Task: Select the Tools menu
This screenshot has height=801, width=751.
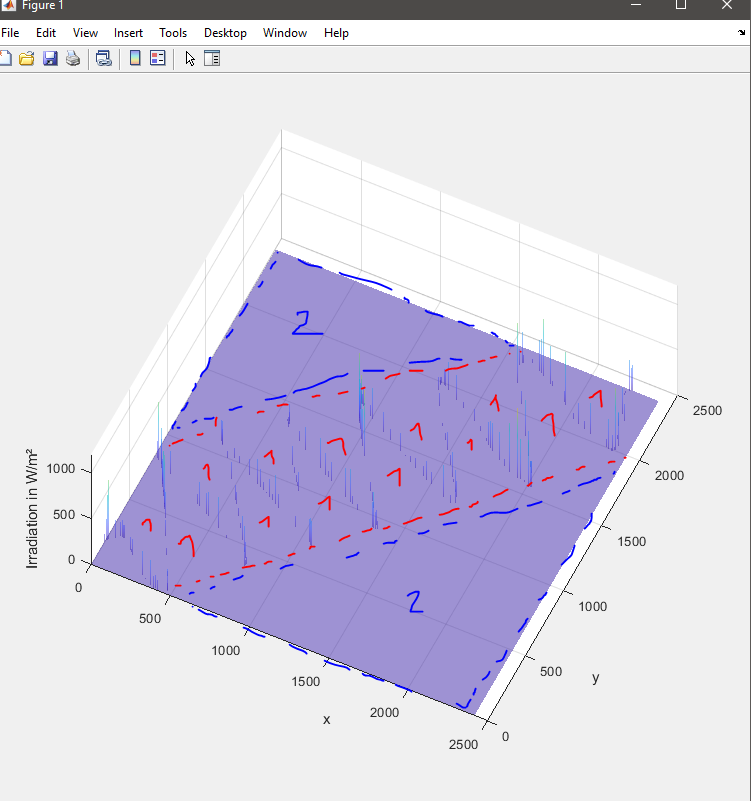Action: click(173, 33)
